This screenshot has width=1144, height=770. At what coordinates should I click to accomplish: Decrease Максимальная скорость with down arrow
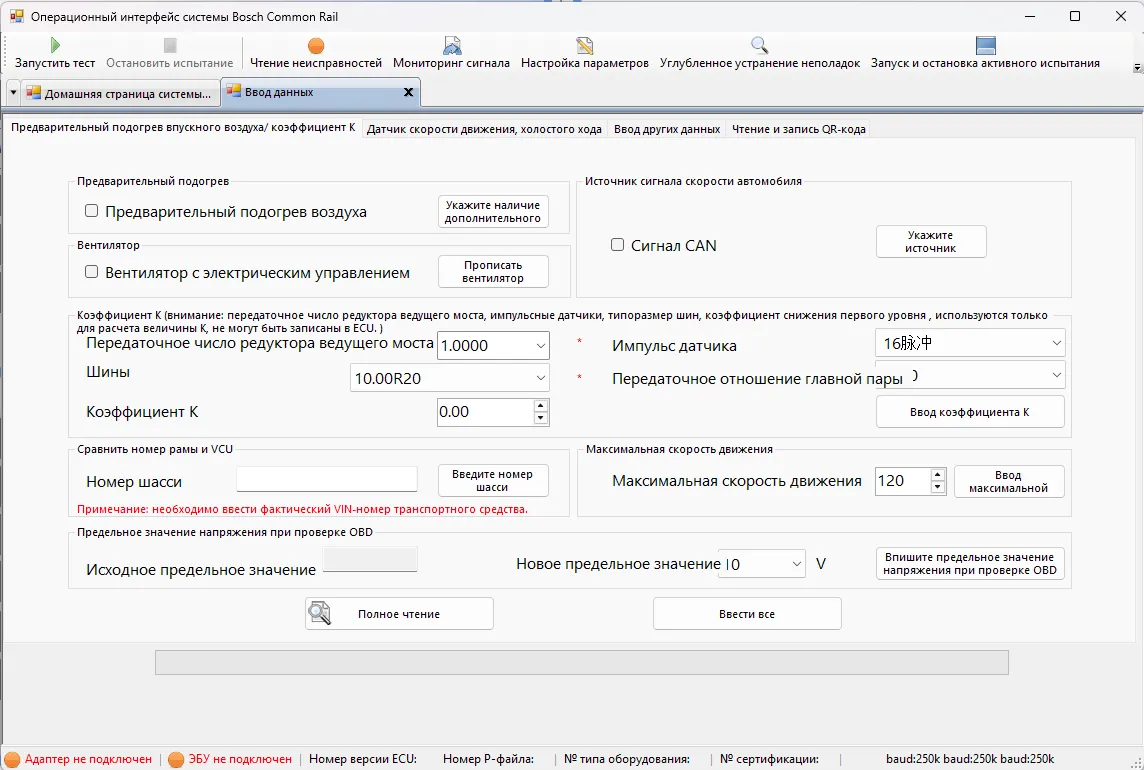click(x=938, y=488)
